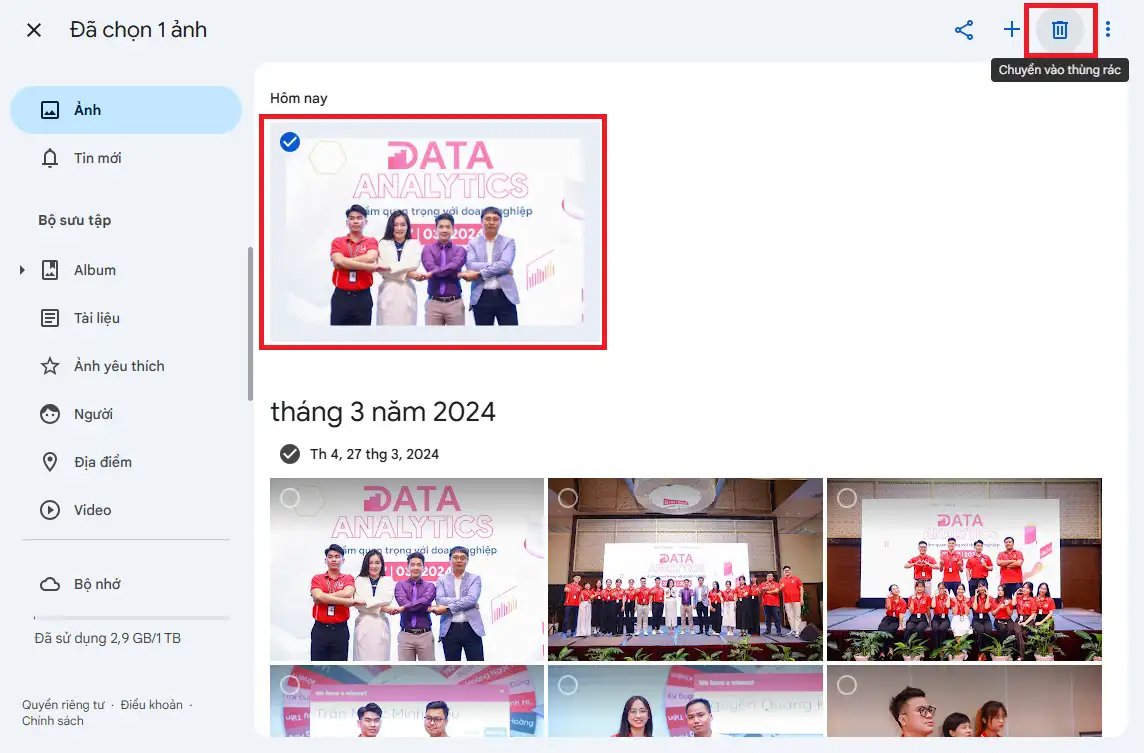Image resolution: width=1144 pixels, height=753 pixels.
Task: Open the Người section in the sidebar
Action: click(x=93, y=414)
